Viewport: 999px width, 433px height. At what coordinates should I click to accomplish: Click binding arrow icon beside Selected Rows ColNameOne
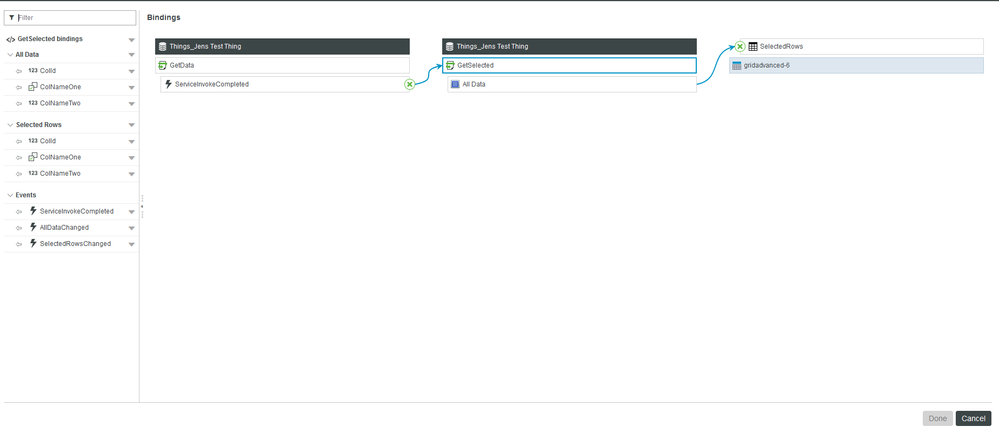tap(19, 157)
